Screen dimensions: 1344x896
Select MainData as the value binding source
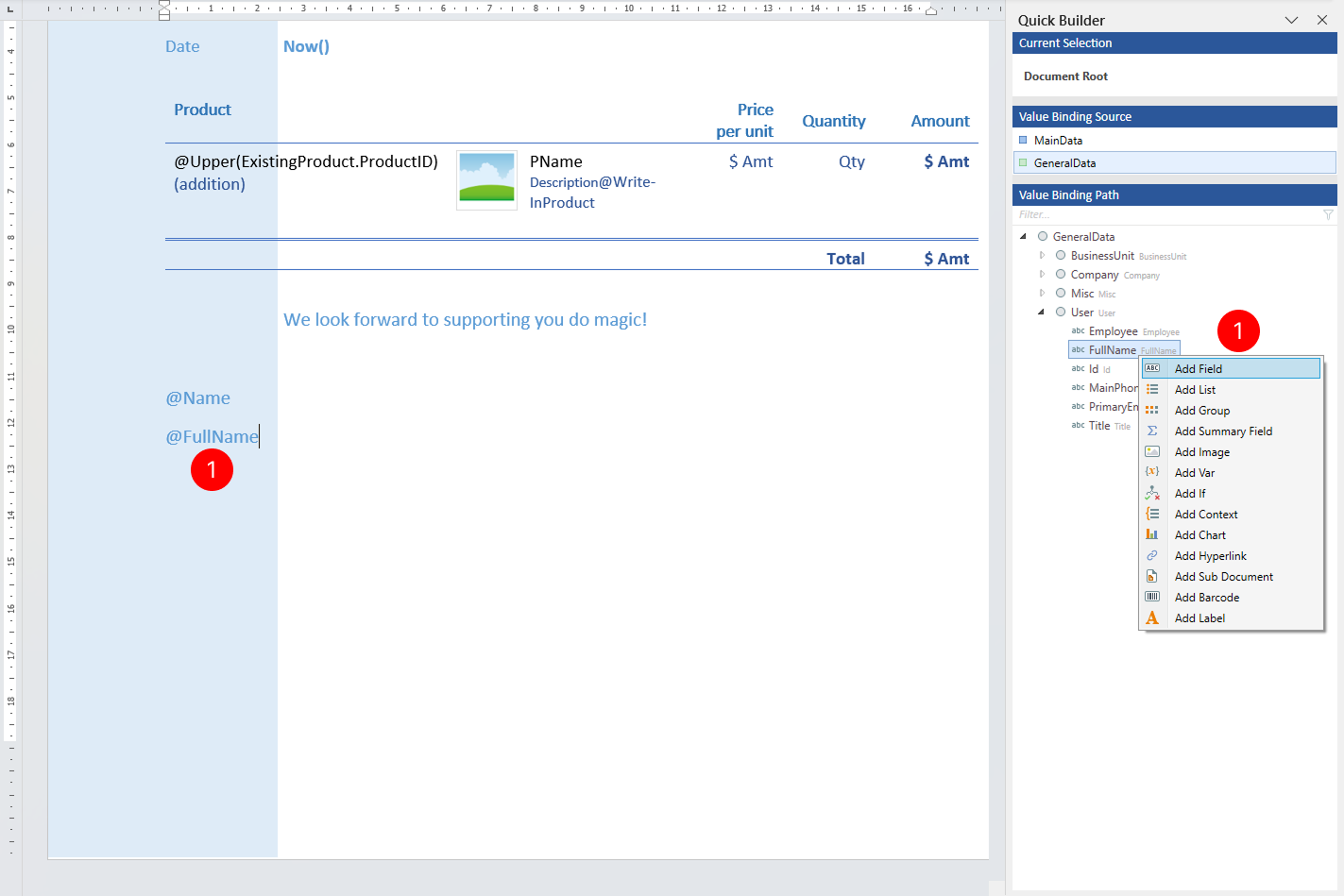(x=1174, y=140)
